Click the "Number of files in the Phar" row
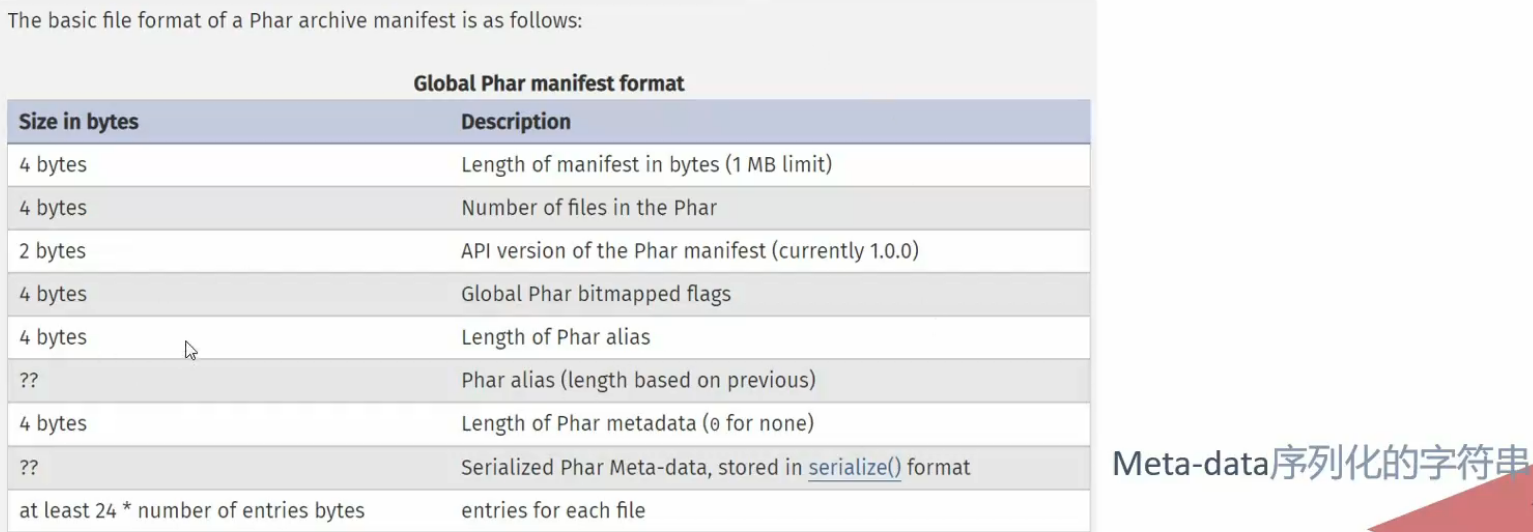 (588, 208)
